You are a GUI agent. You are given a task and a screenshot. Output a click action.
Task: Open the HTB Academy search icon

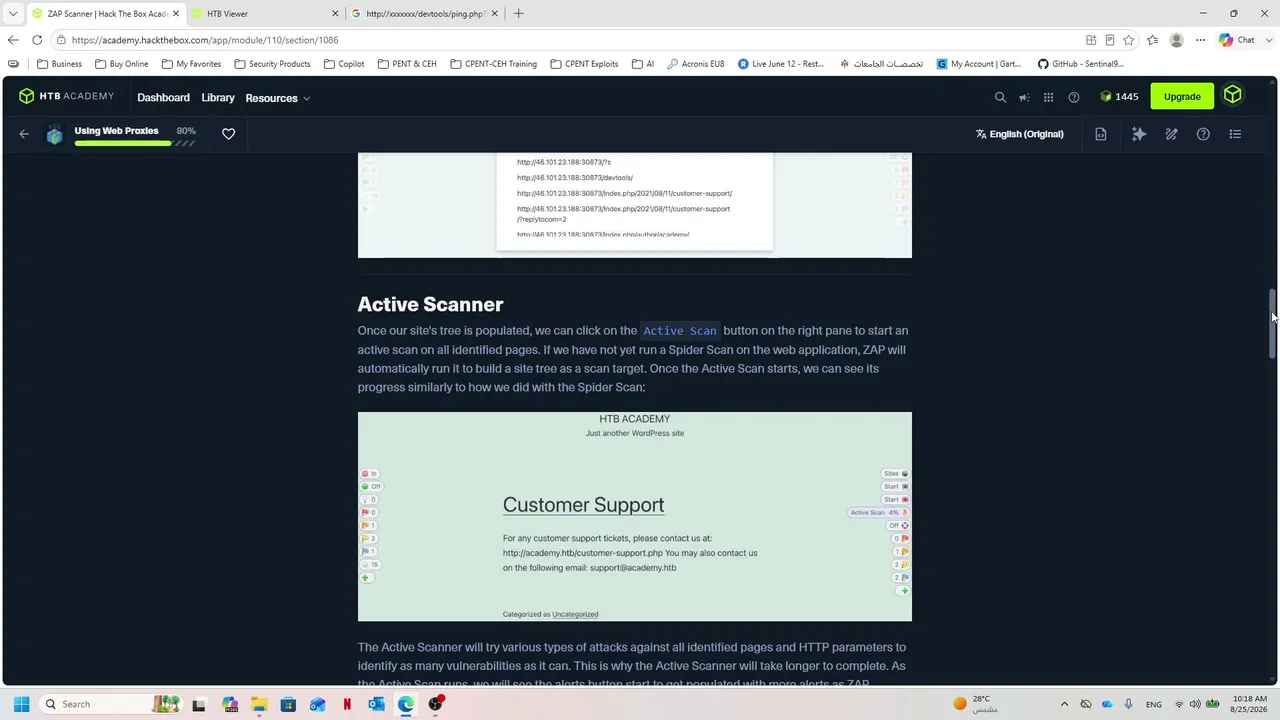(1000, 97)
